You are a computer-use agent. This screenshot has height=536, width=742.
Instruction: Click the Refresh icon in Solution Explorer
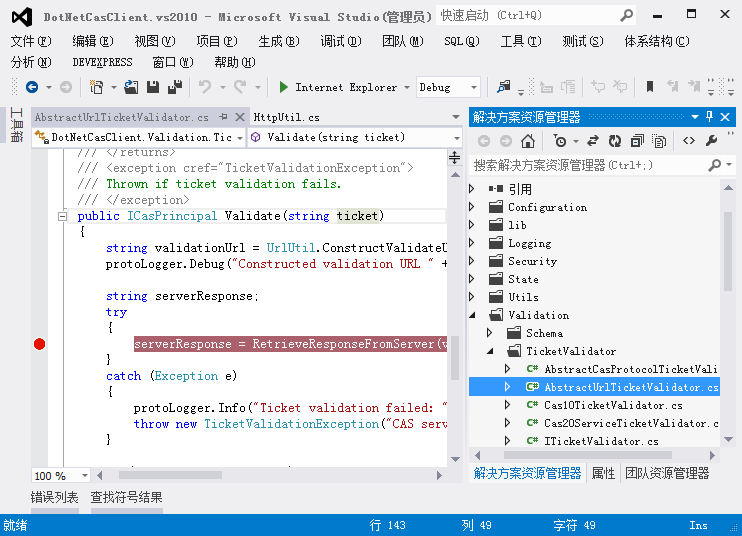[615, 141]
